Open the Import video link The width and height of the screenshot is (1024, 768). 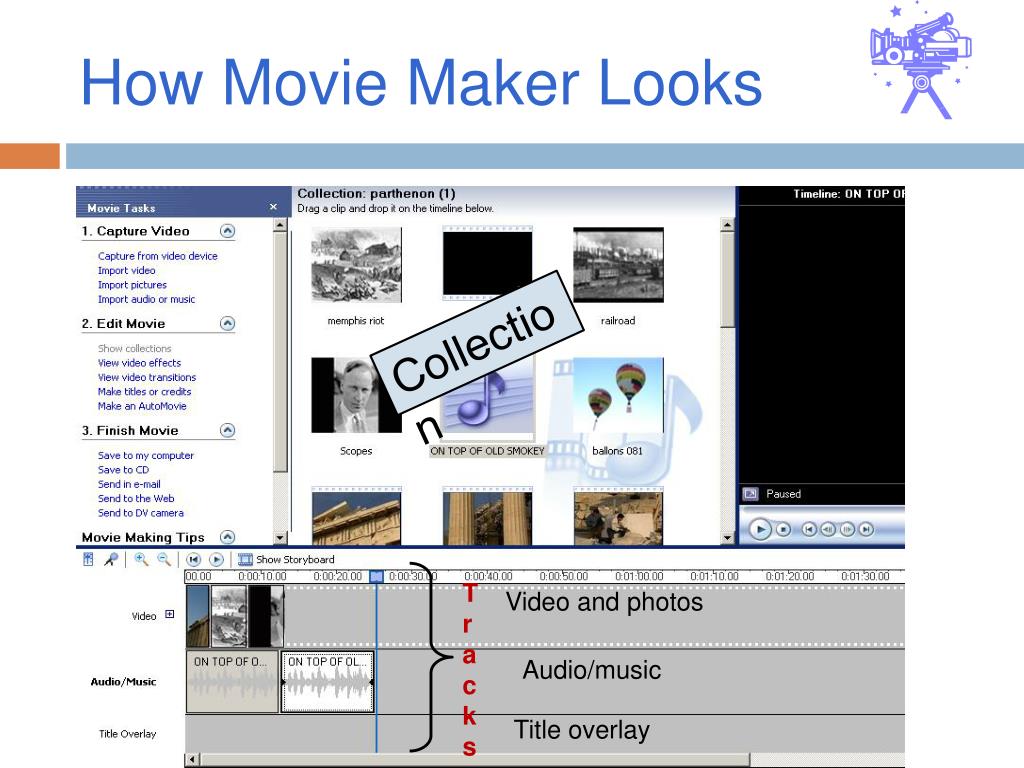[127, 270]
